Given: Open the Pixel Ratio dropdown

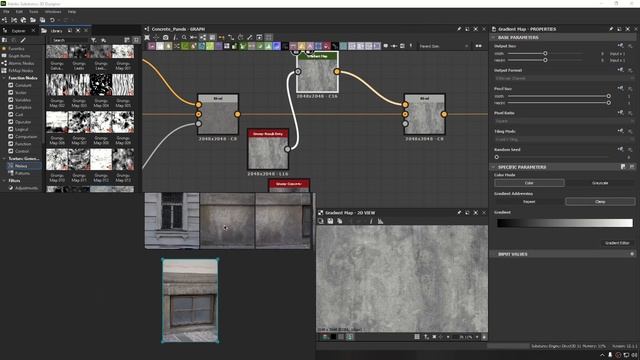Looking at the screenshot, I should (564, 121).
